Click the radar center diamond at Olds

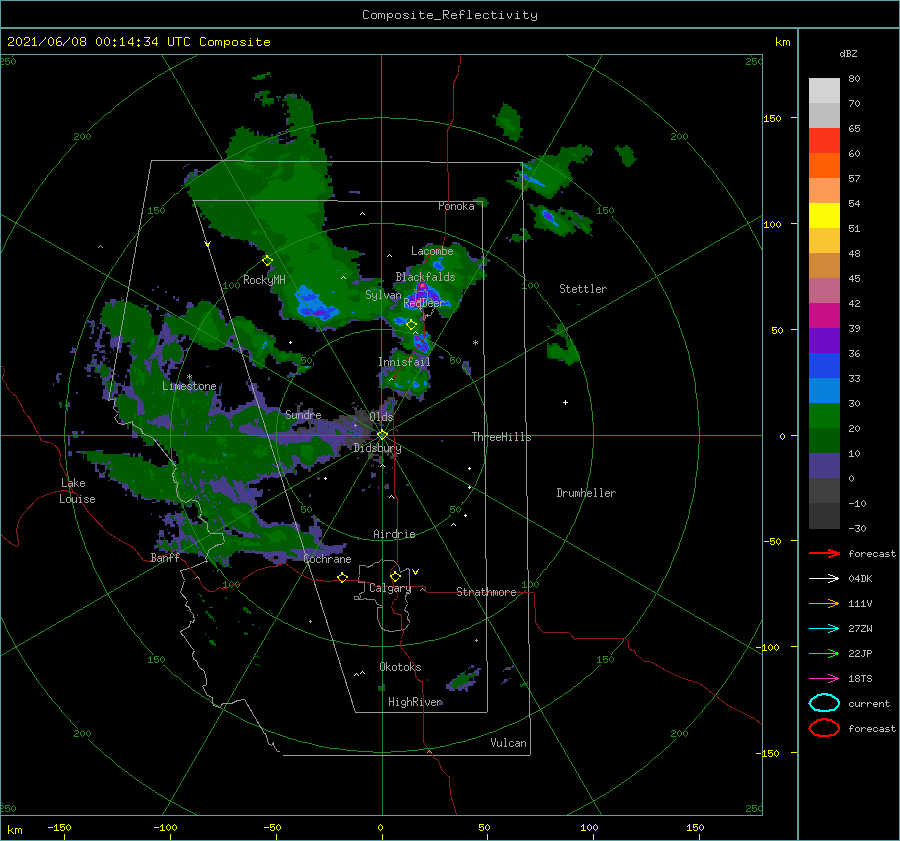click(382, 435)
